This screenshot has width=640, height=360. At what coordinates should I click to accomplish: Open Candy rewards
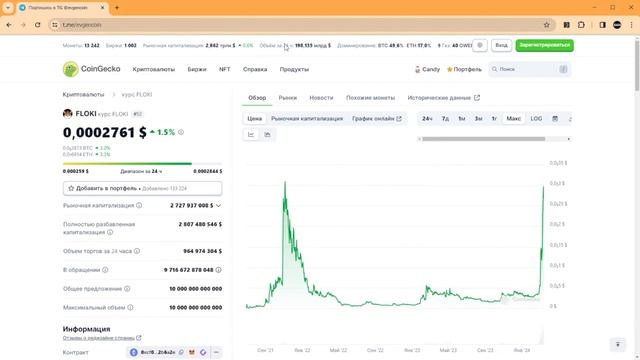tap(427, 69)
